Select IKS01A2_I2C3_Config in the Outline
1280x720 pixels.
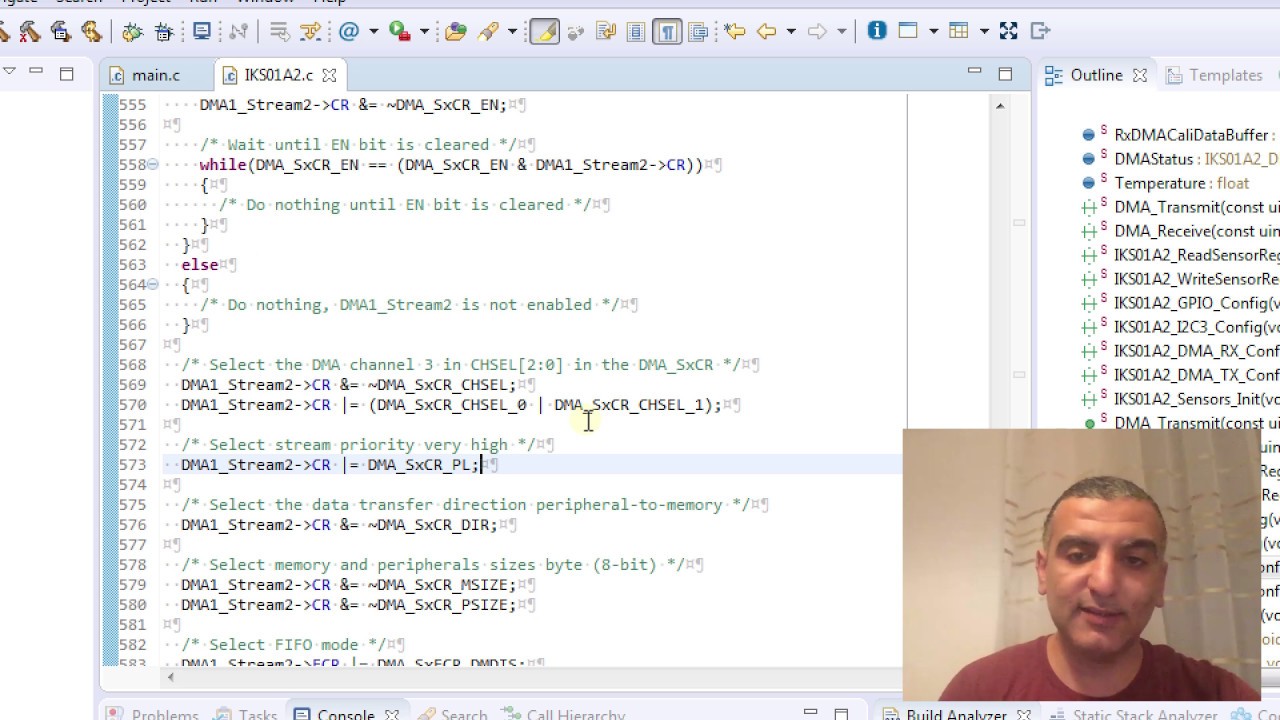(1181, 327)
